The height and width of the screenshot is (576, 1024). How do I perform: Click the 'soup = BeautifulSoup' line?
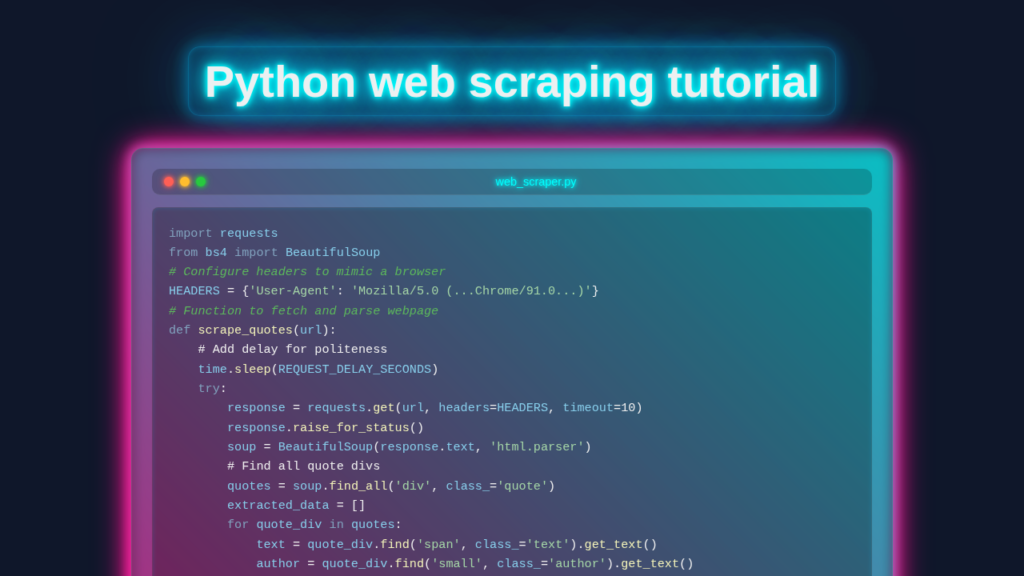[x=409, y=447]
